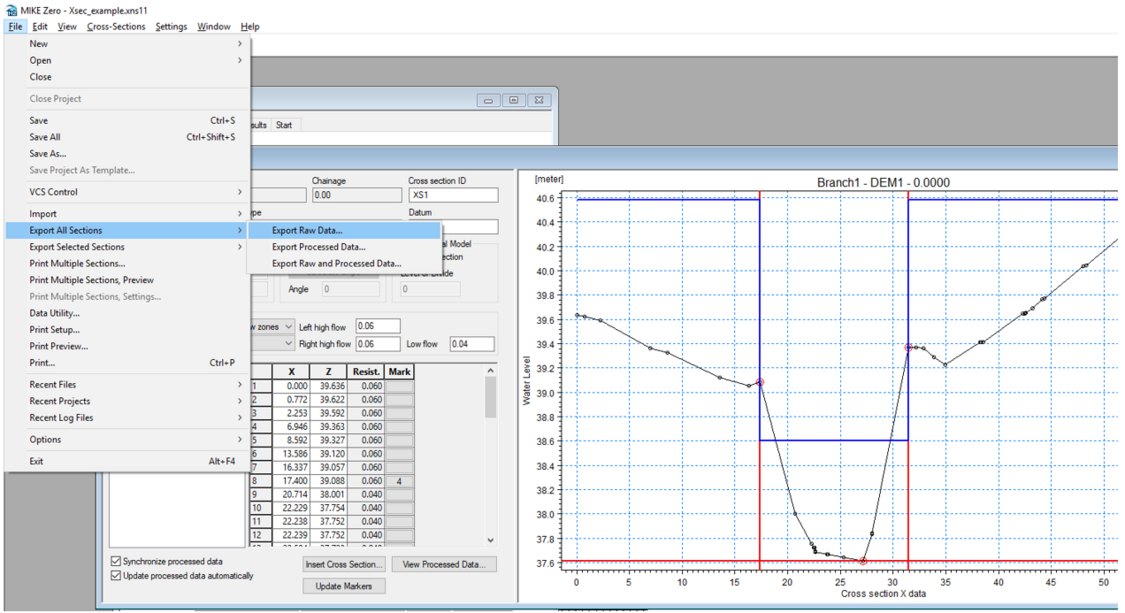Open the zones dropdown beside Left high flow
This screenshot has height=613, width=1125.
(289, 327)
